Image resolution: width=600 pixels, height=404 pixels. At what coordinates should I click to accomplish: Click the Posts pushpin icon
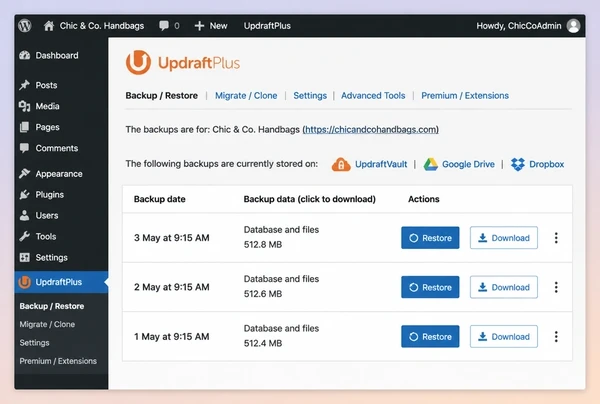coord(25,85)
